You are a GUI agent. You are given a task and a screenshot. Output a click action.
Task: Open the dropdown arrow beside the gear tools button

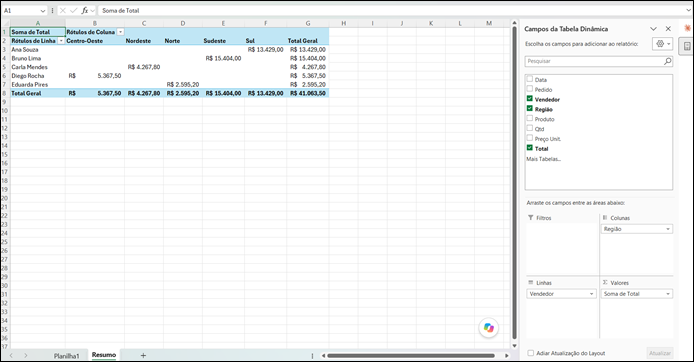coord(668,44)
